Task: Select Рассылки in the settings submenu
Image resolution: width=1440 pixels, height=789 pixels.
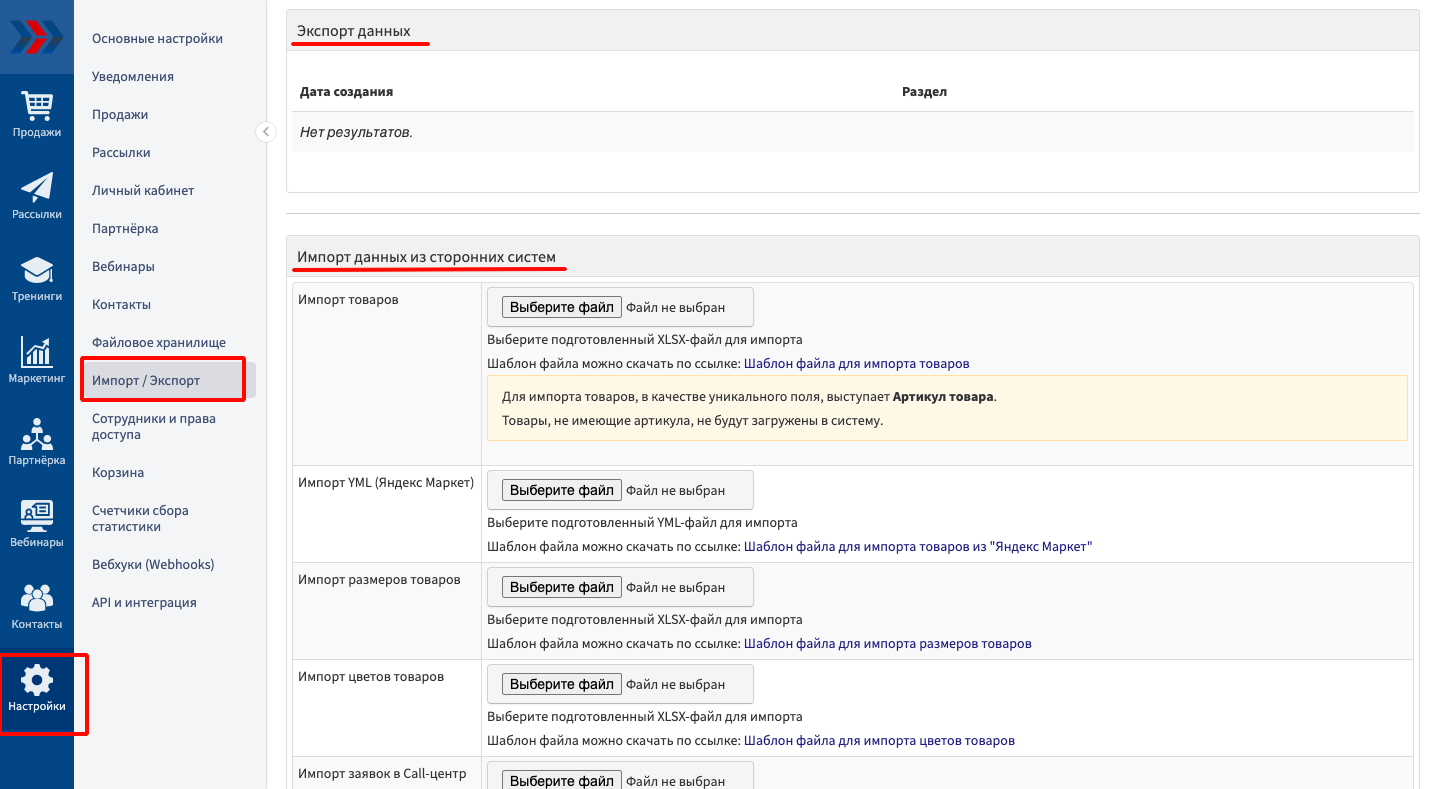Action: (x=121, y=153)
